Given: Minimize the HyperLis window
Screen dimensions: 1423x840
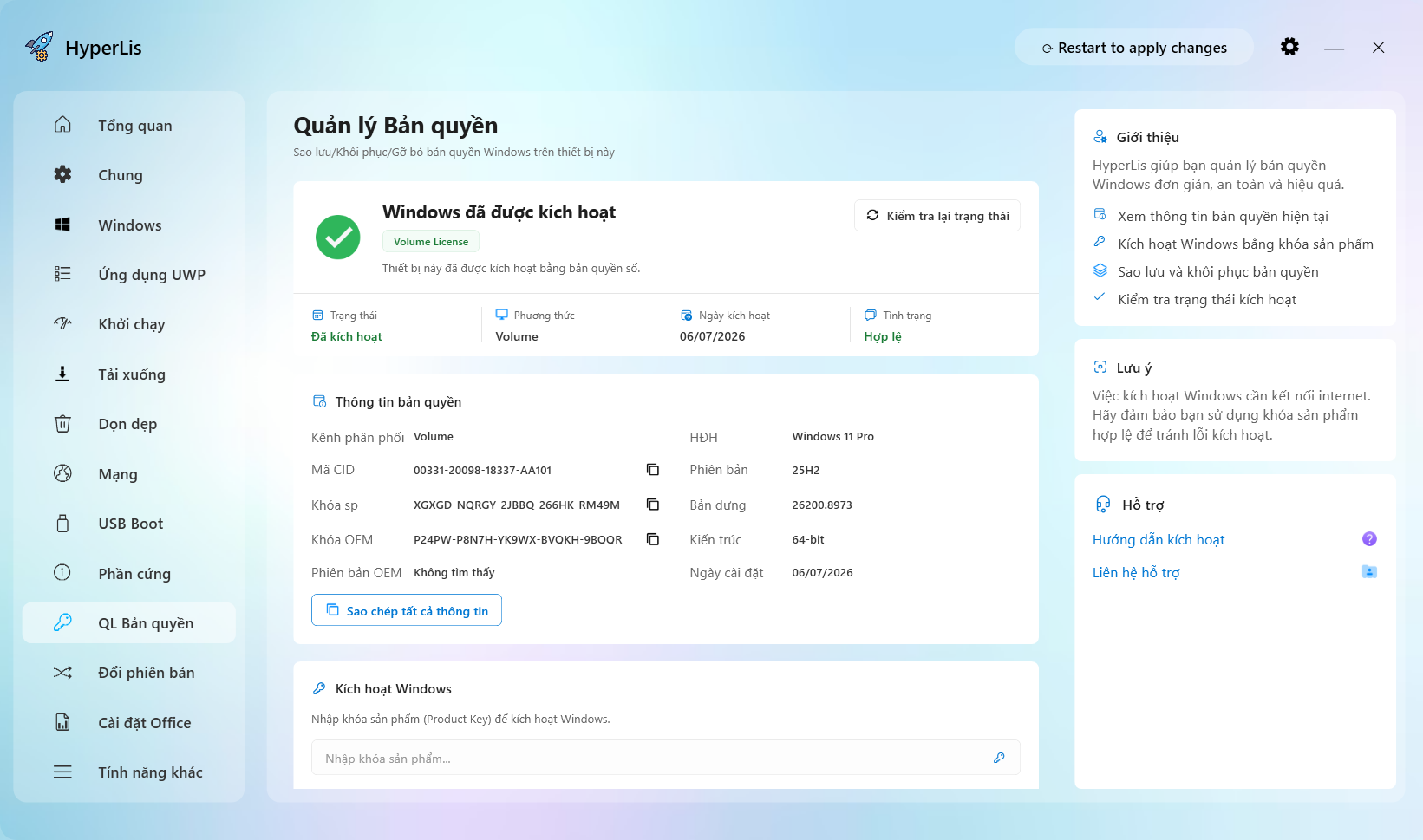Looking at the screenshot, I should coord(1334,48).
